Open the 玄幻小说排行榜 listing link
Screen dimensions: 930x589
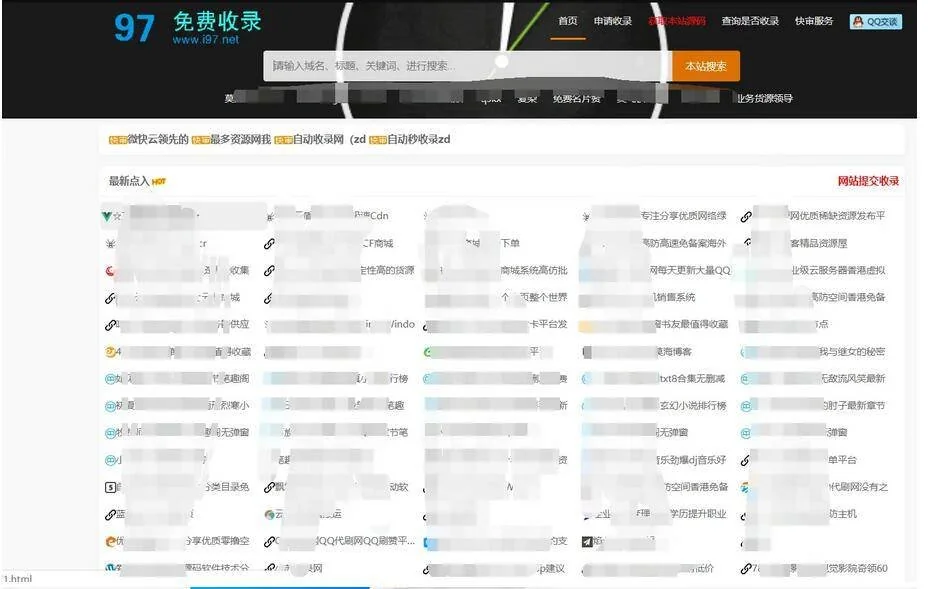[691, 406]
